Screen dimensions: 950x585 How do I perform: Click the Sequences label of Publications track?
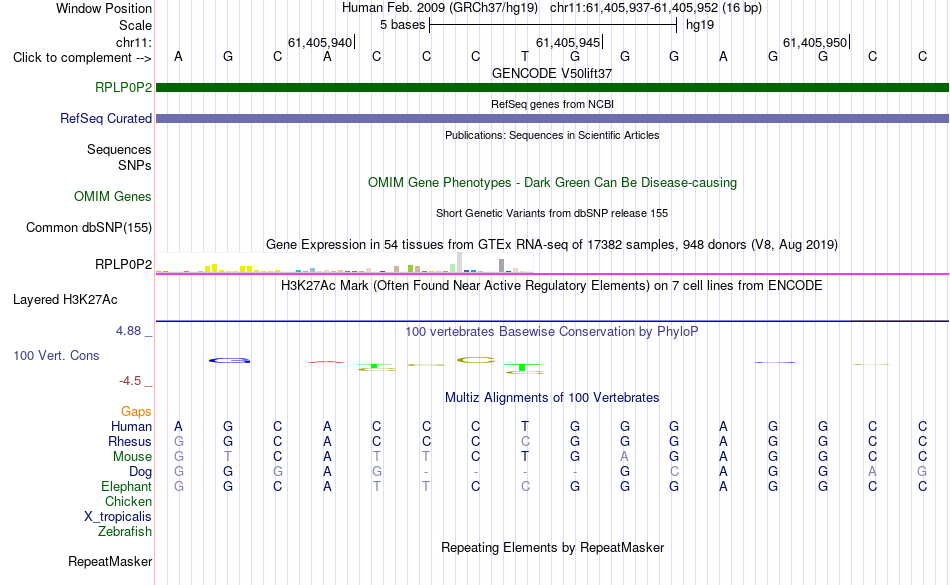(x=119, y=149)
